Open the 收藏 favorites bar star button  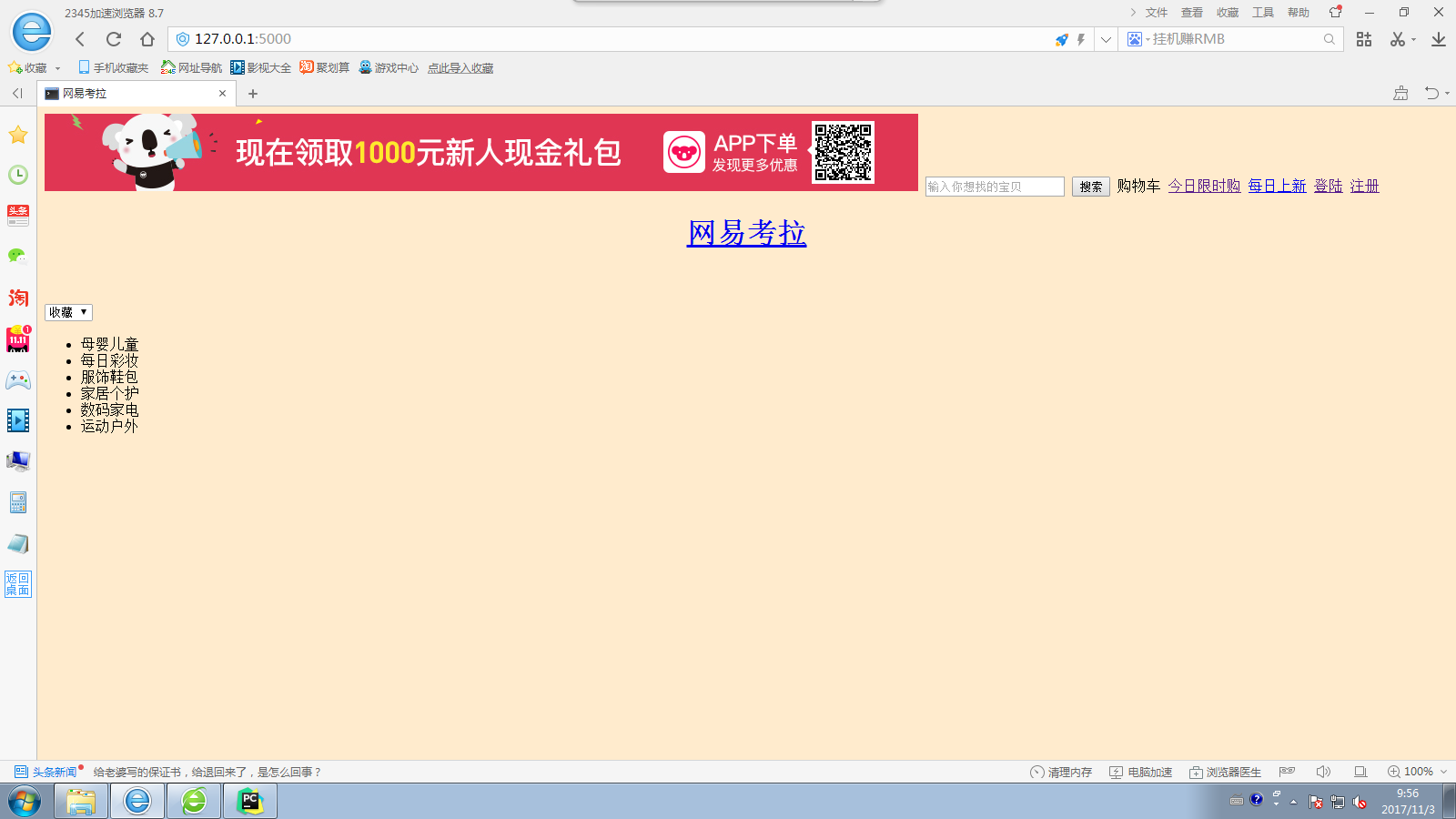point(27,67)
